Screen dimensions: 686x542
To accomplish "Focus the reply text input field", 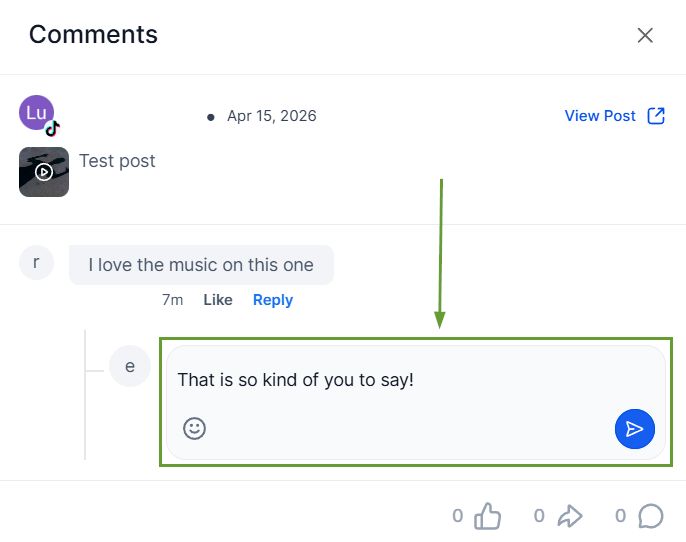I will coord(400,380).
